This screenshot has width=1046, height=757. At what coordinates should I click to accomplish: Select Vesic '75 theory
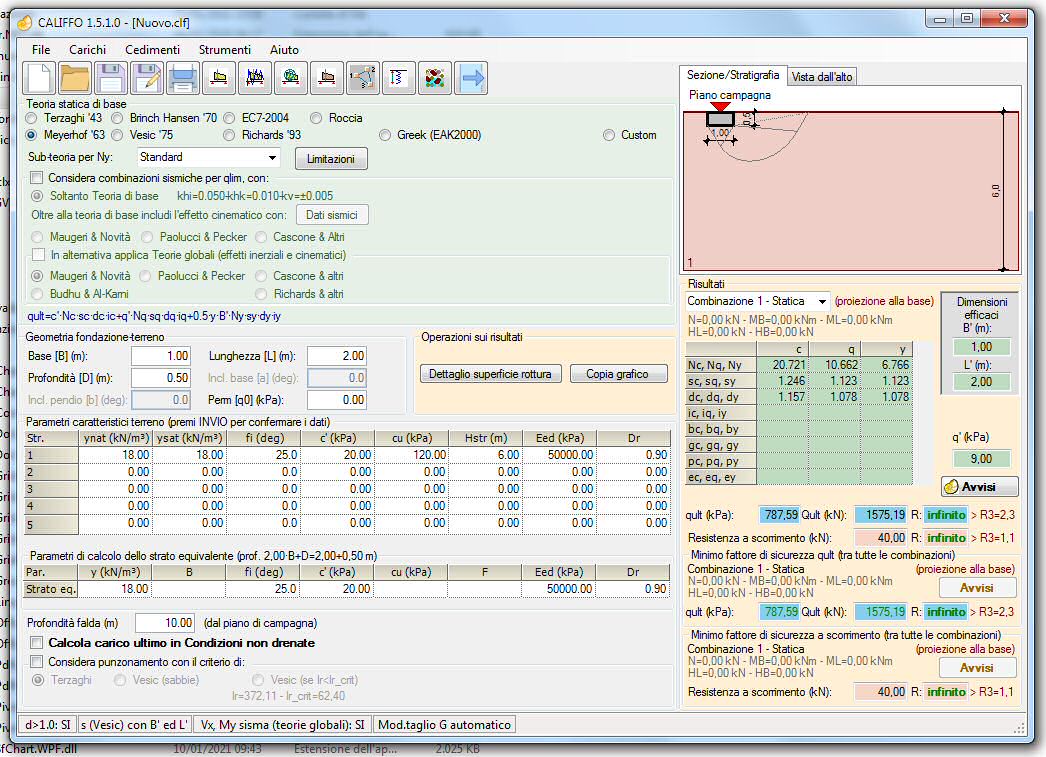coord(117,135)
